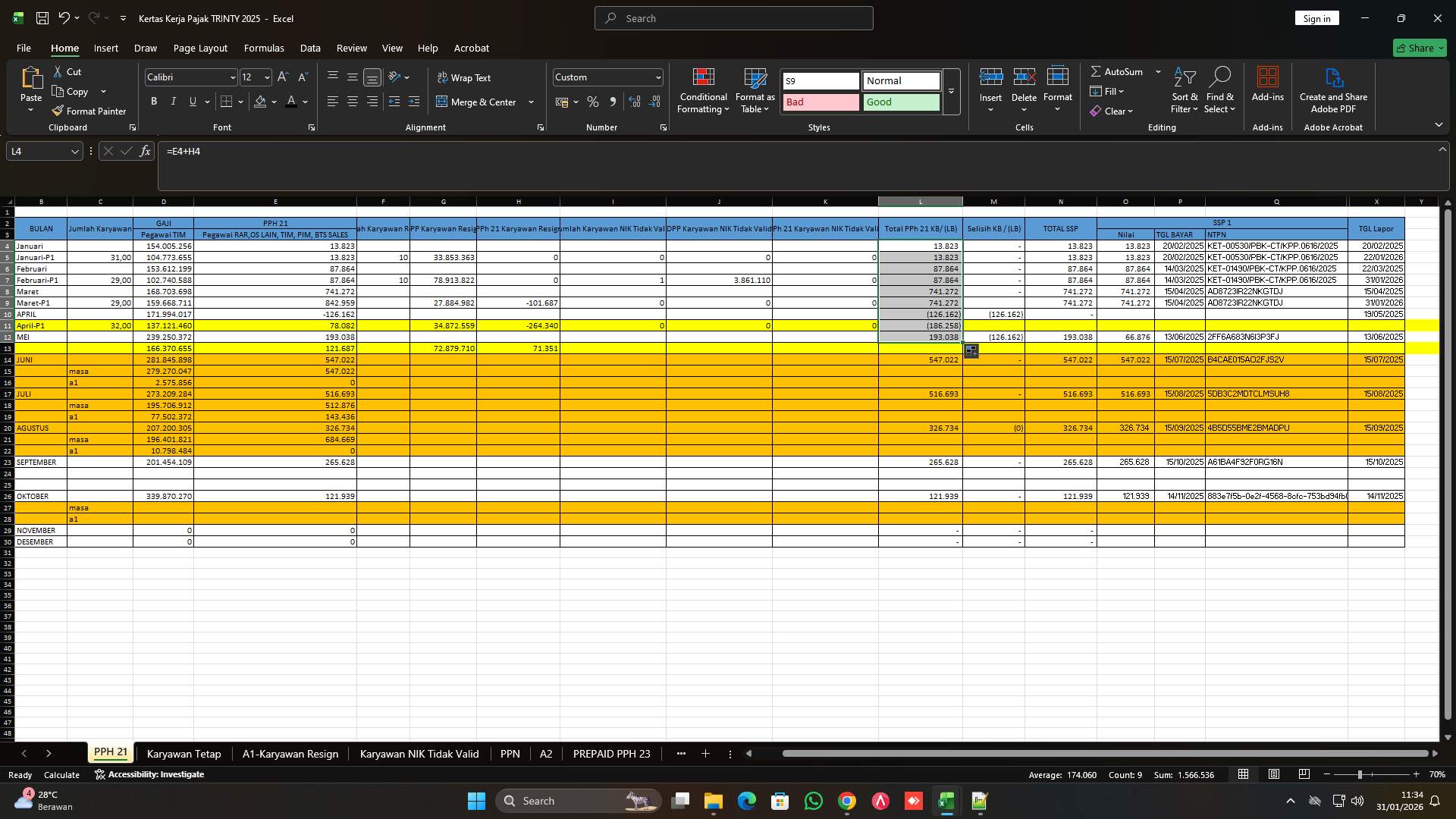Expand the Fill Color dropdown arrow

coord(274,102)
